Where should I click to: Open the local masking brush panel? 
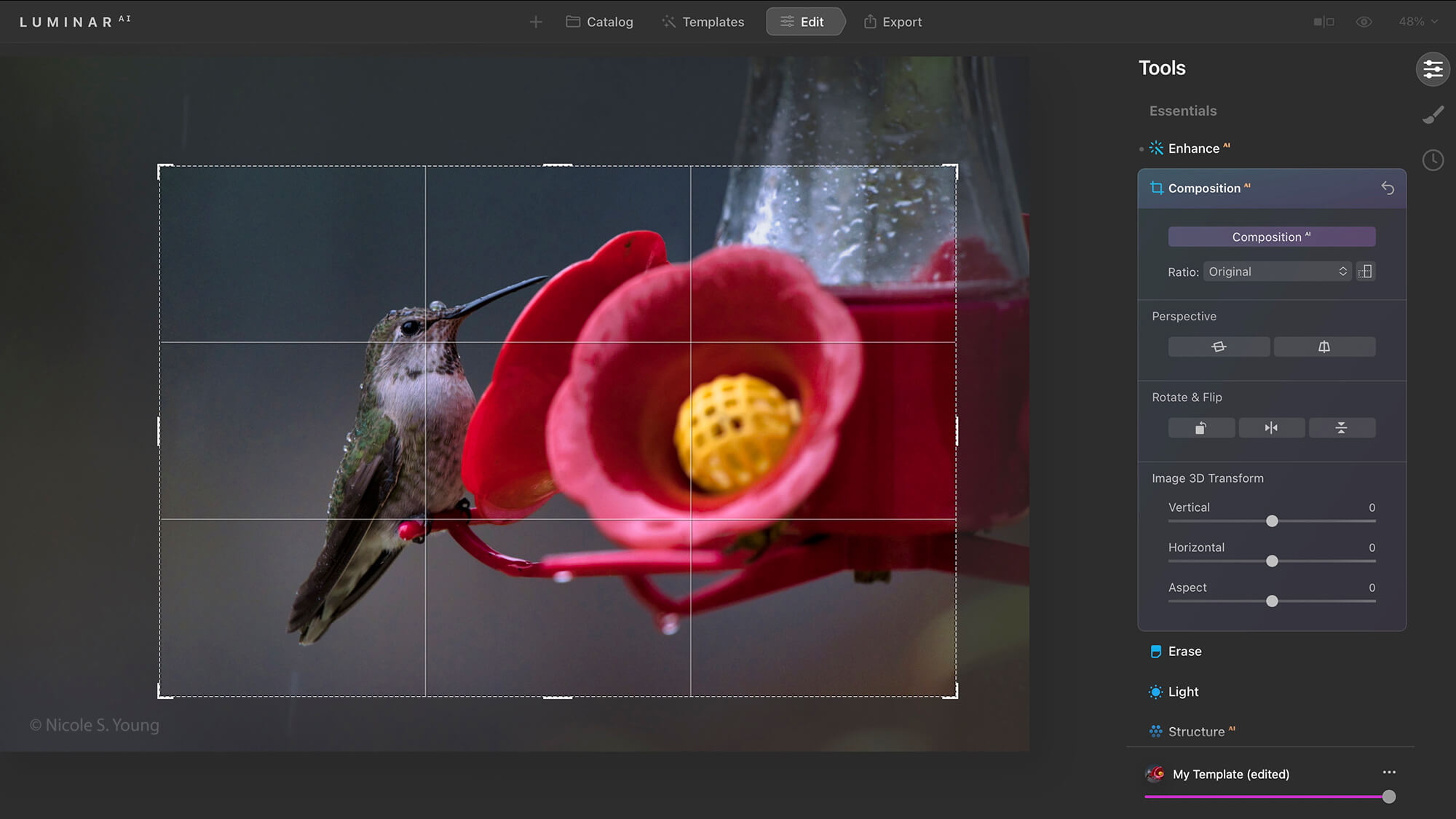coord(1433,115)
